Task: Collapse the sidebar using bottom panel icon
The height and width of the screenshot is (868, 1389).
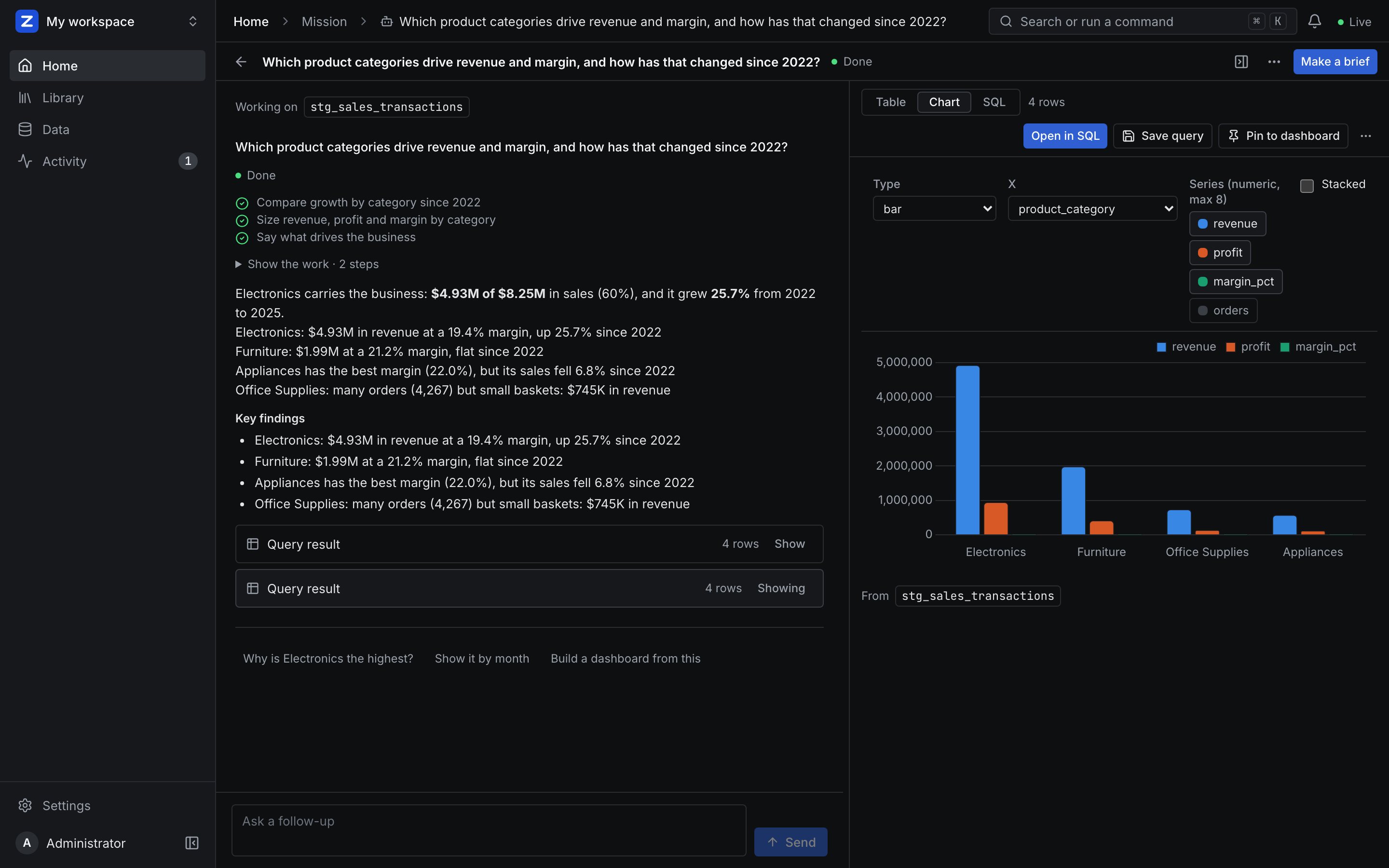Action: 191,843
